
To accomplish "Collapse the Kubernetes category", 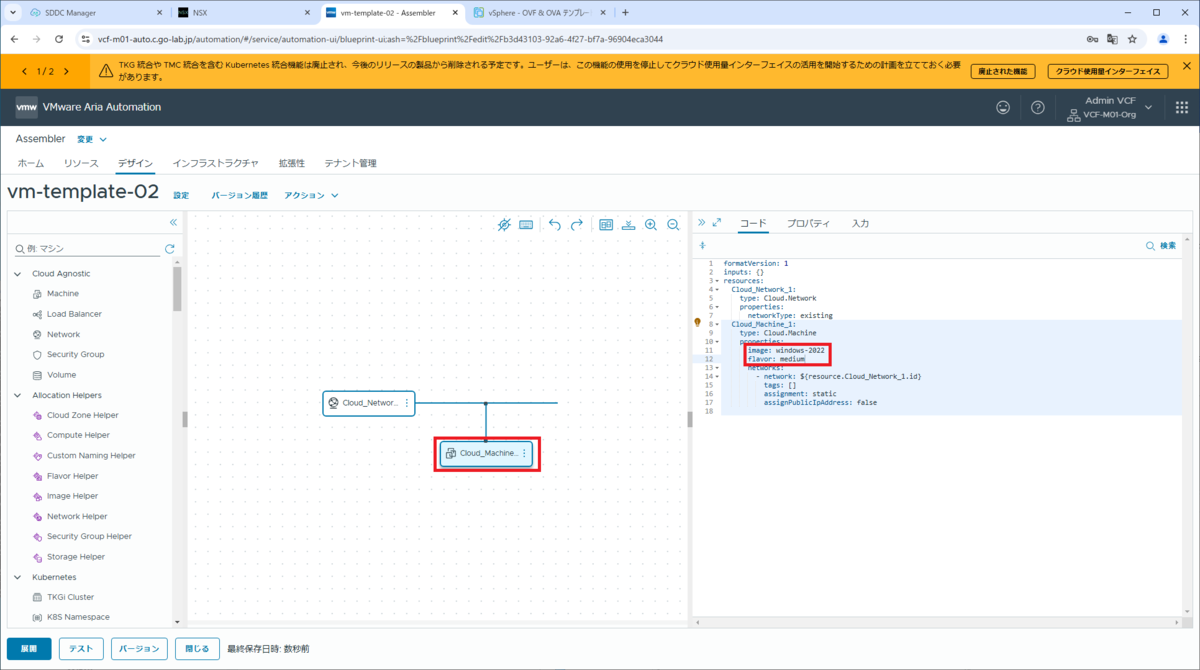I will 17,577.
